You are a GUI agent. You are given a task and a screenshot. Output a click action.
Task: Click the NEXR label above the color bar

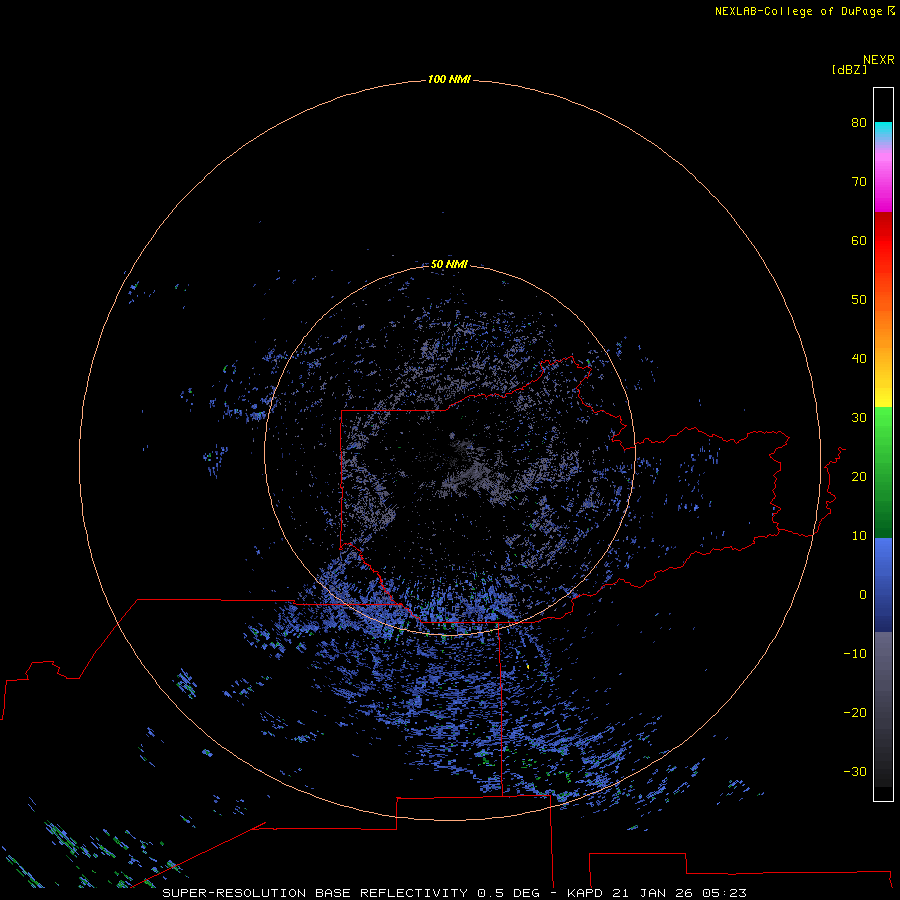[x=878, y=60]
